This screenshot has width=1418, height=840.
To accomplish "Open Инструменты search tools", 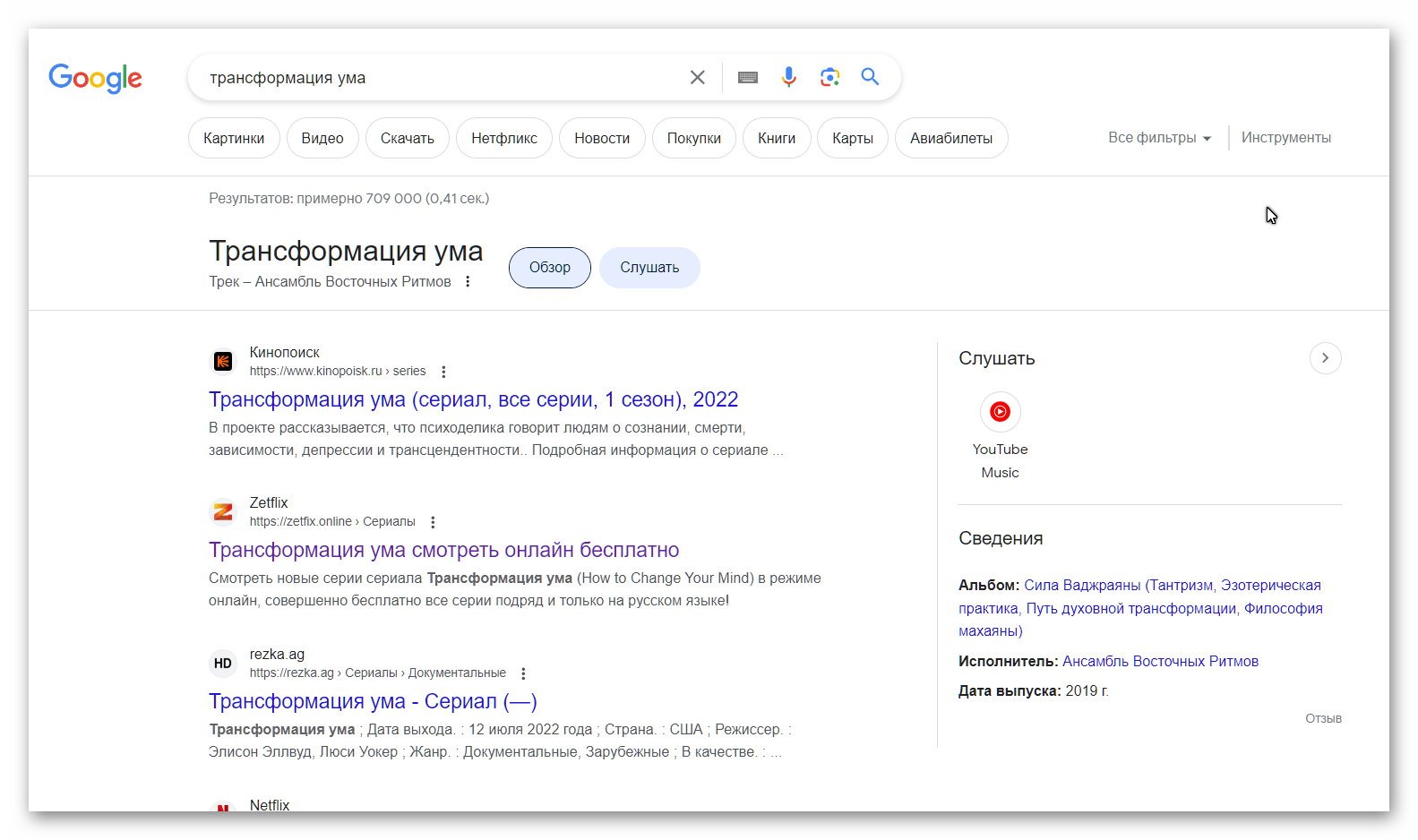I will [1285, 138].
